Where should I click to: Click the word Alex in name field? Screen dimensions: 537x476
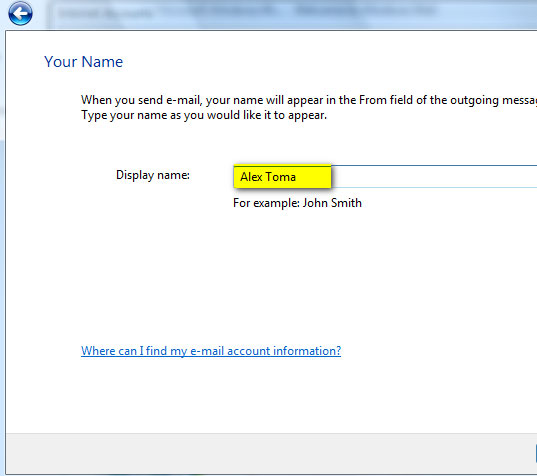click(x=251, y=177)
